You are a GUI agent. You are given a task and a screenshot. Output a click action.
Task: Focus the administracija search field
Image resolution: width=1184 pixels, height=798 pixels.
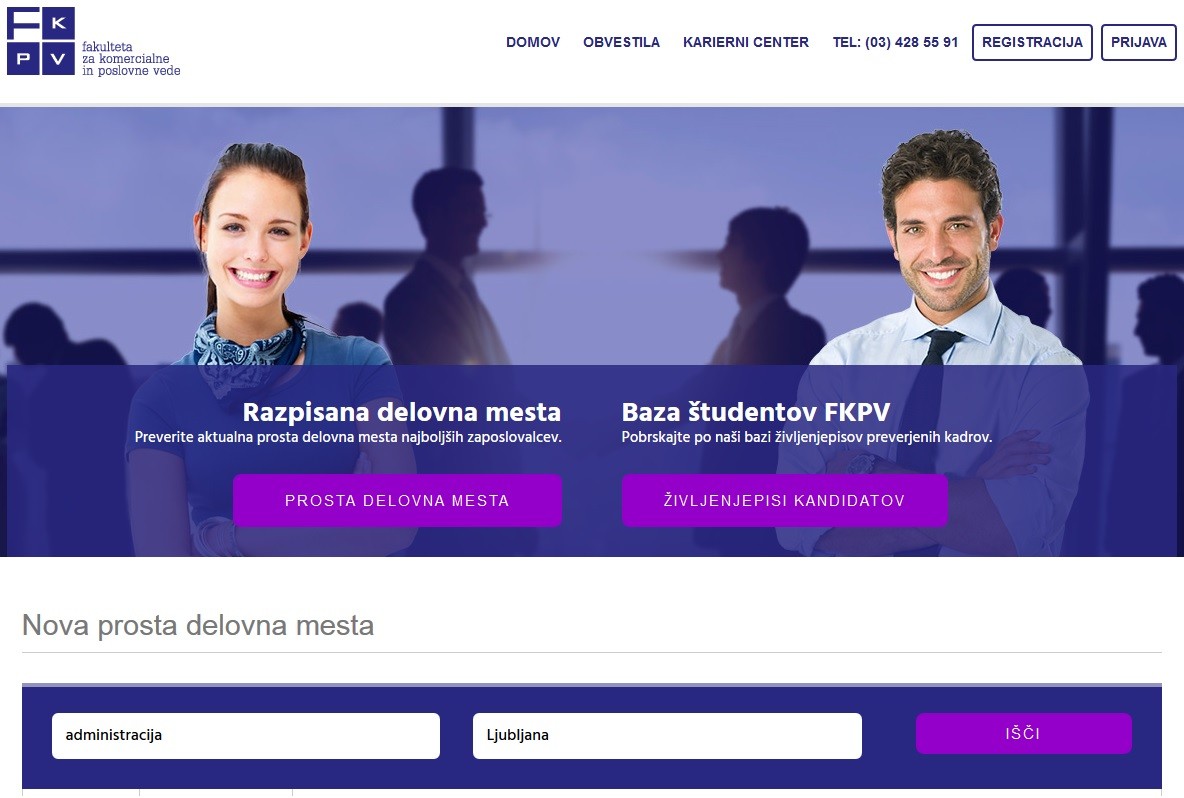point(246,735)
